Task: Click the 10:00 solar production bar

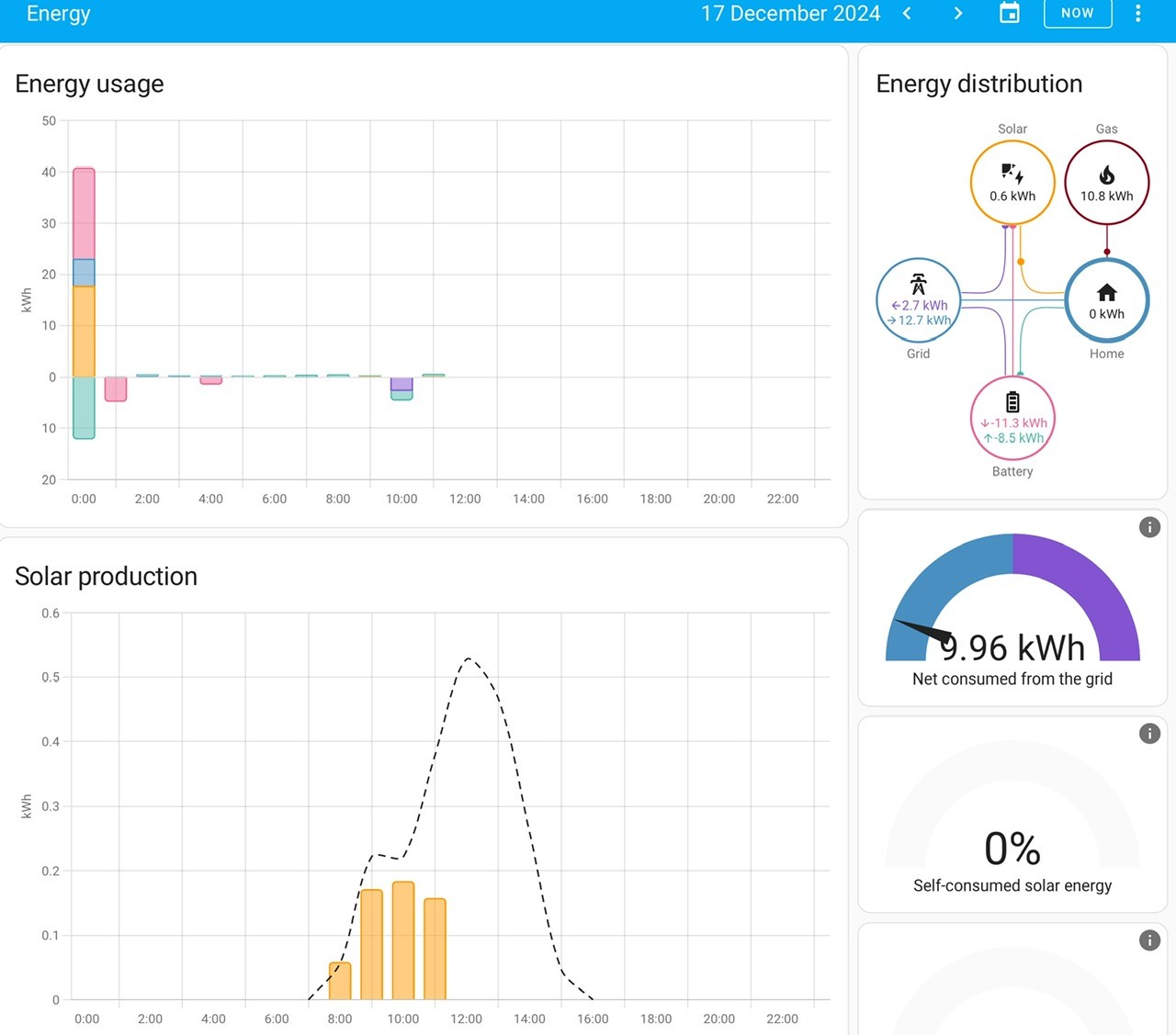Action: [x=403, y=940]
